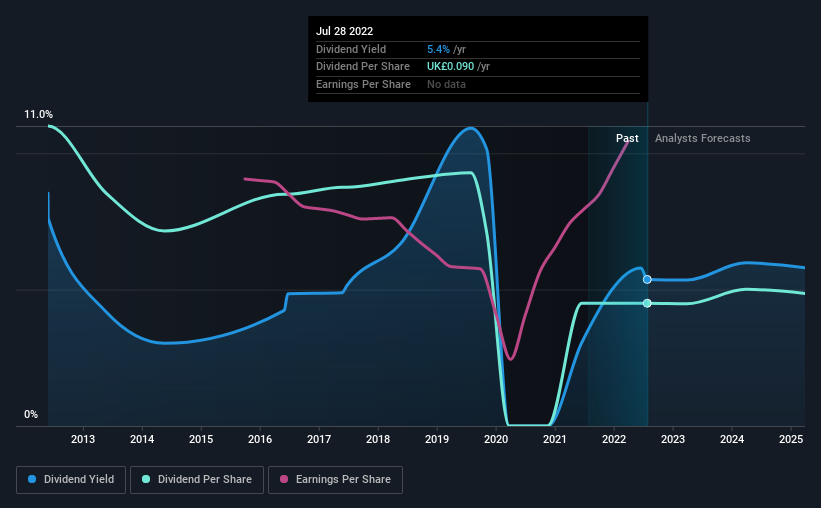Click the 2020 x-axis year label

click(496, 439)
